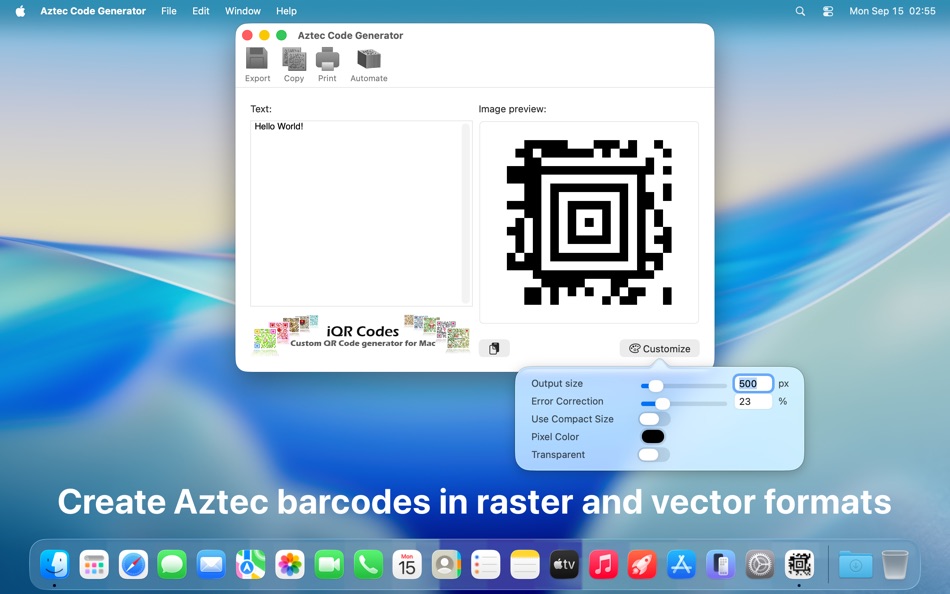Open Notes from the Dock
The width and height of the screenshot is (950, 594).
pyautogui.click(x=525, y=565)
